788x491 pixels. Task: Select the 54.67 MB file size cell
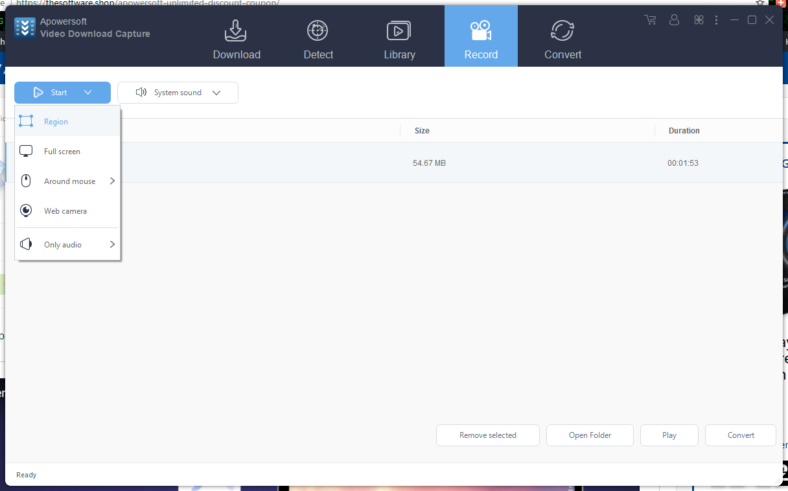(429, 163)
